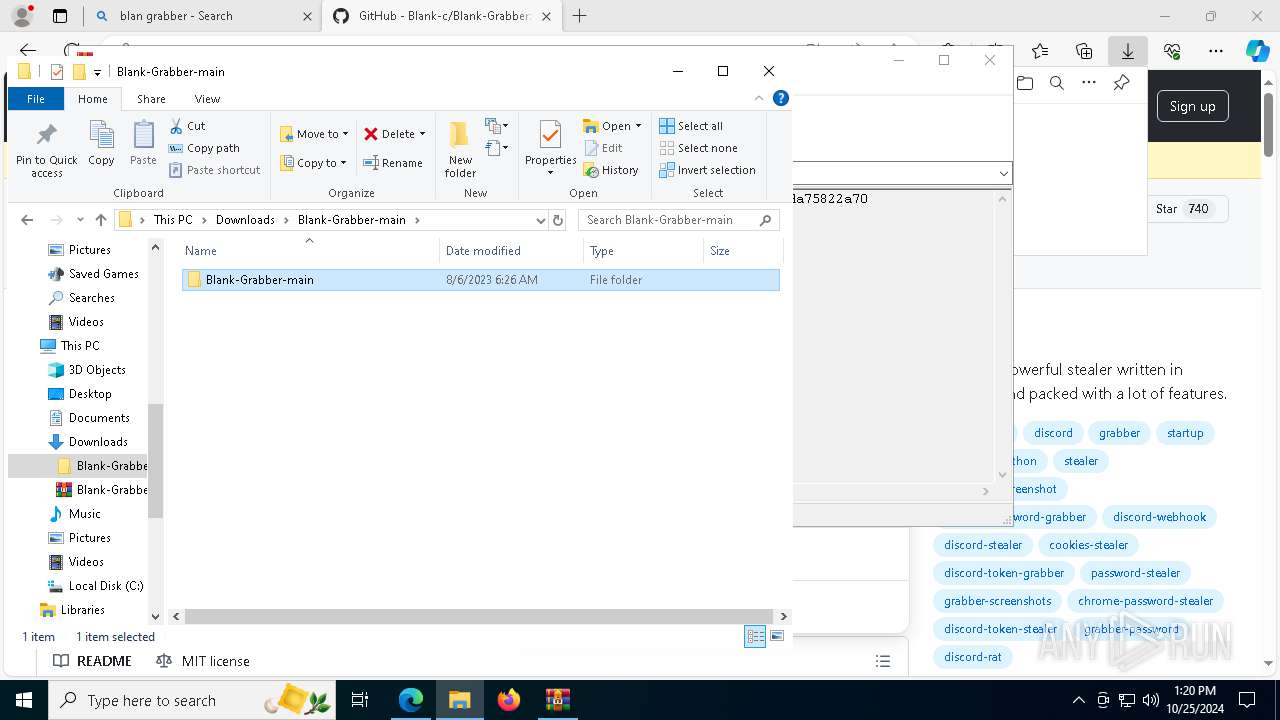1280x720 pixels.
Task: Open the File tab
Action: pyautogui.click(x=36, y=99)
